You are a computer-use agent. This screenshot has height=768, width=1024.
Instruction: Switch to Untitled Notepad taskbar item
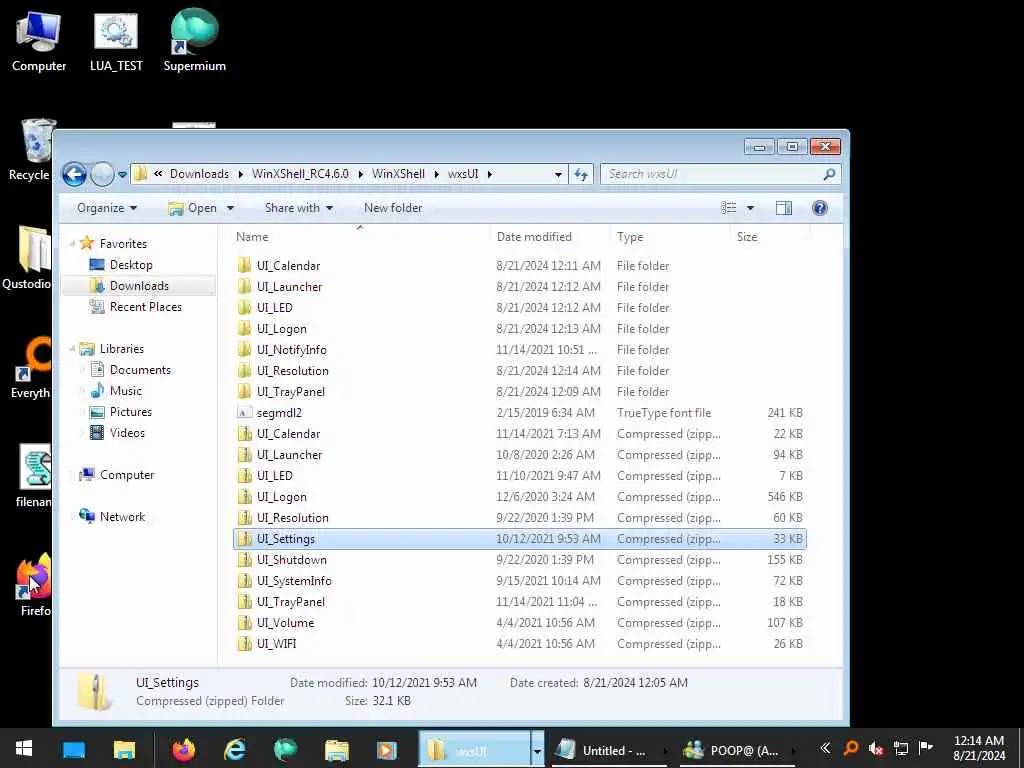pos(609,750)
